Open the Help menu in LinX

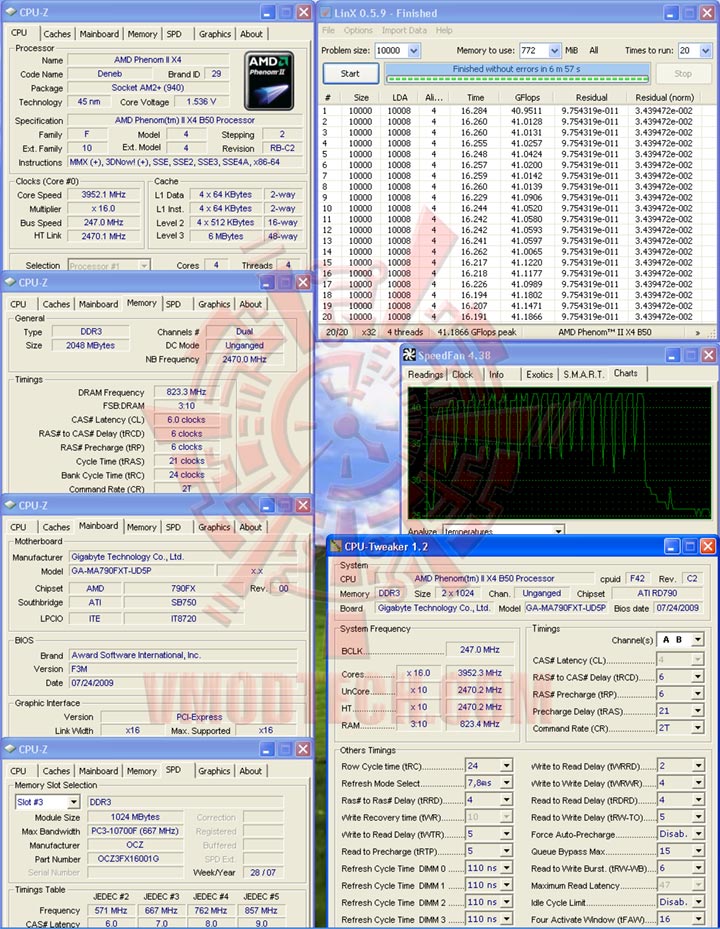(x=444, y=30)
